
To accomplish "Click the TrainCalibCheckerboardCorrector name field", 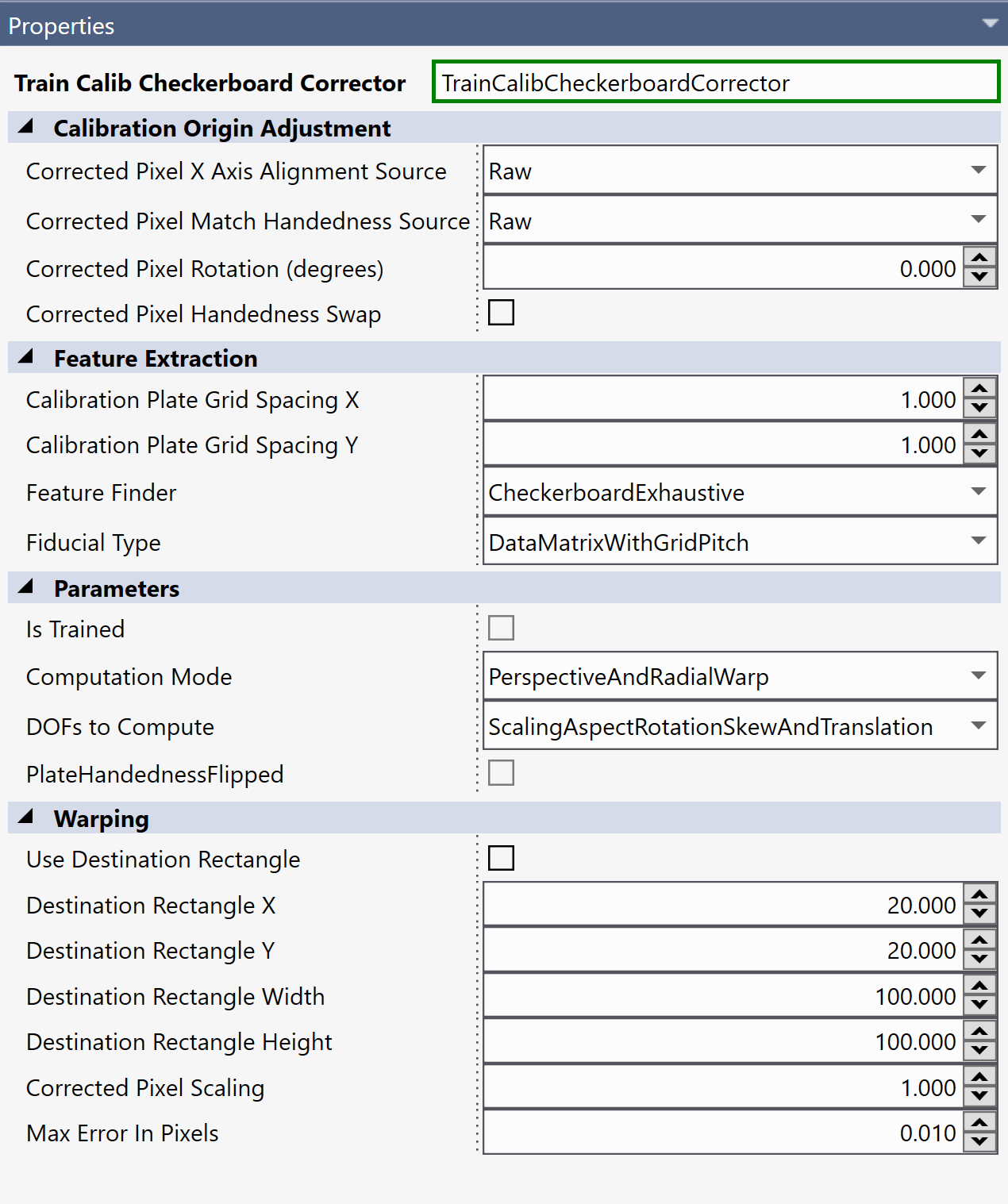I will click(714, 83).
